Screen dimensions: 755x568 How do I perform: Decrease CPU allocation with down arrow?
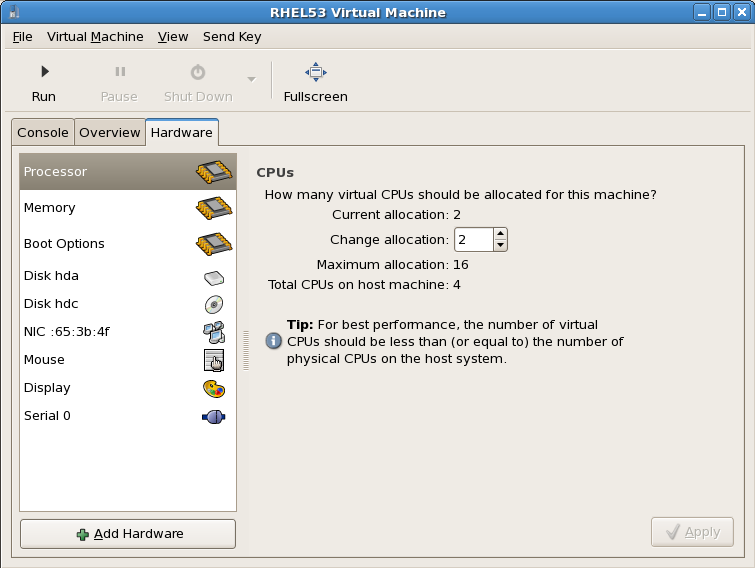click(x=500, y=245)
